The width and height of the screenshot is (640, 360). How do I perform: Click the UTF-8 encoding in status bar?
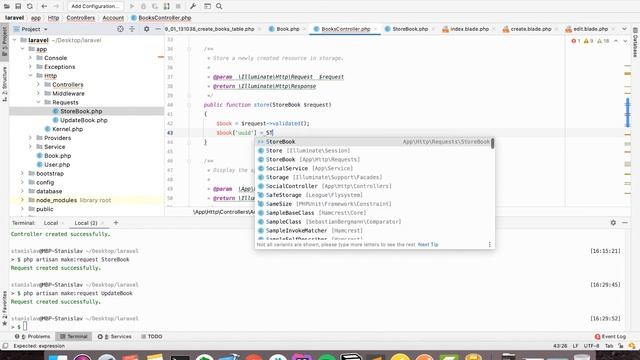591,346
